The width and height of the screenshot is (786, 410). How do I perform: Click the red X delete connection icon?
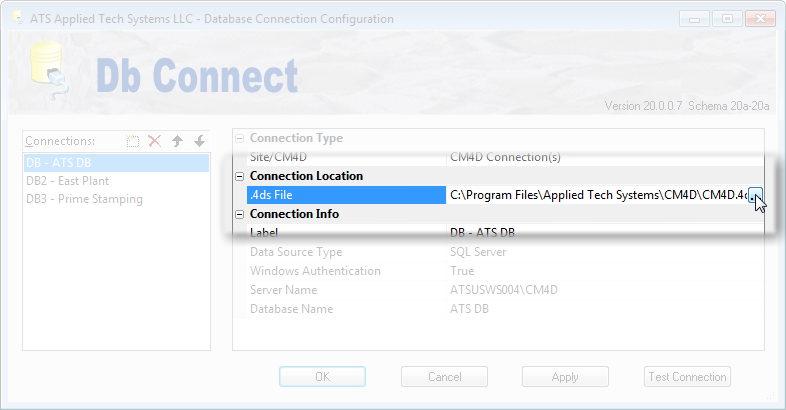pos(155,141)
